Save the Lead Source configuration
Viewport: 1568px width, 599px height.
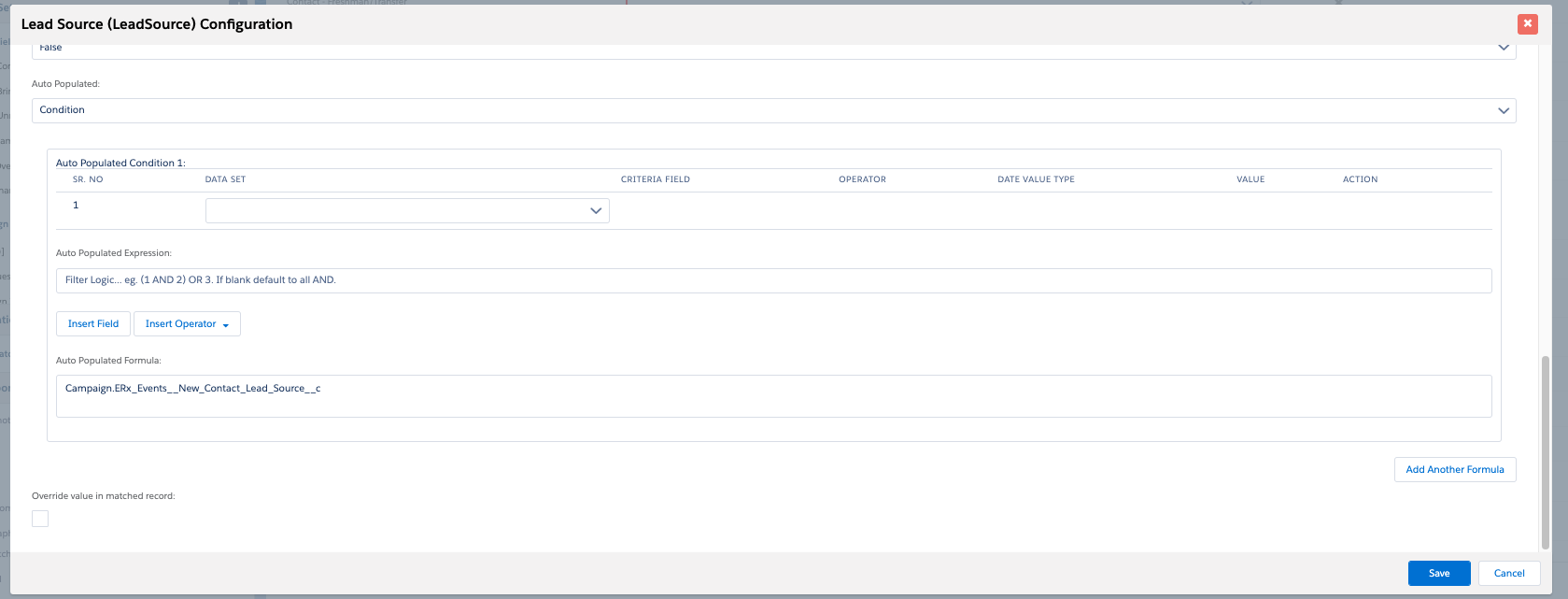point(1438,574)
